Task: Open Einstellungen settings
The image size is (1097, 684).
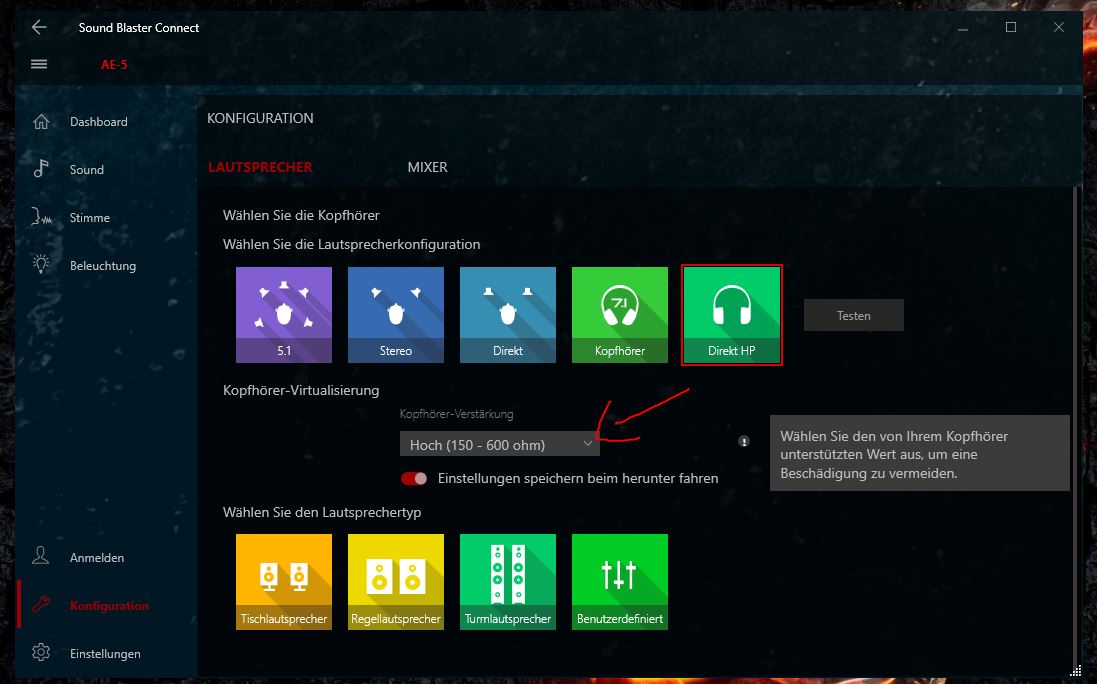Action: 105,654
